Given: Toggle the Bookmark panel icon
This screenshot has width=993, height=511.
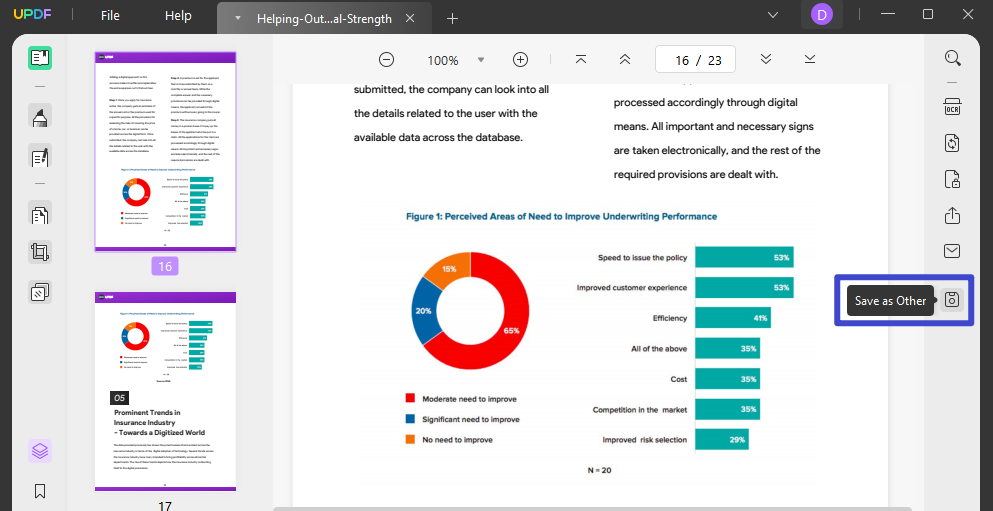Looking at the screenshot, I should pyautogui.click(x=40, y=491).
